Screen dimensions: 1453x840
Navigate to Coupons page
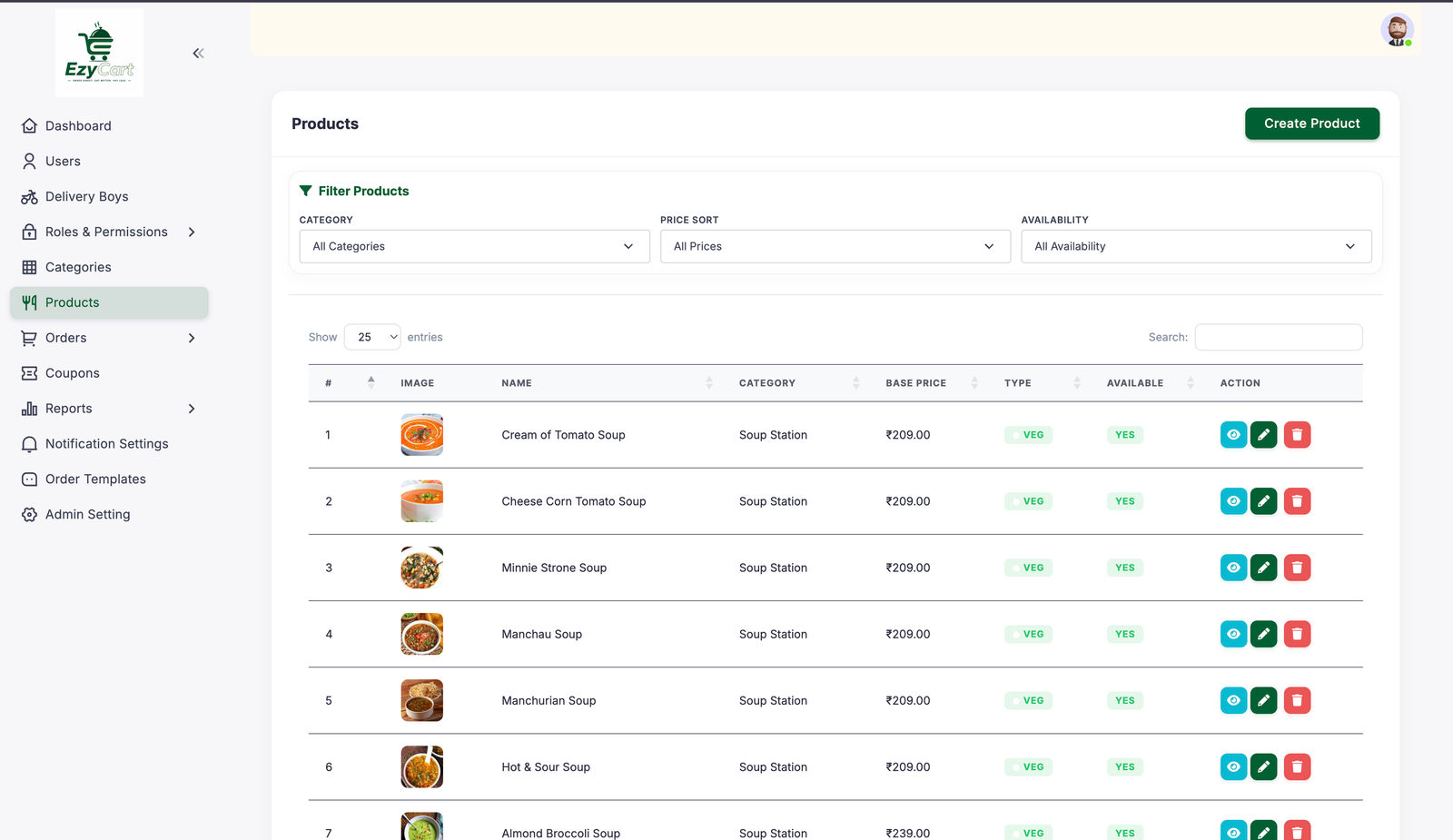click(x=109, y=373)
